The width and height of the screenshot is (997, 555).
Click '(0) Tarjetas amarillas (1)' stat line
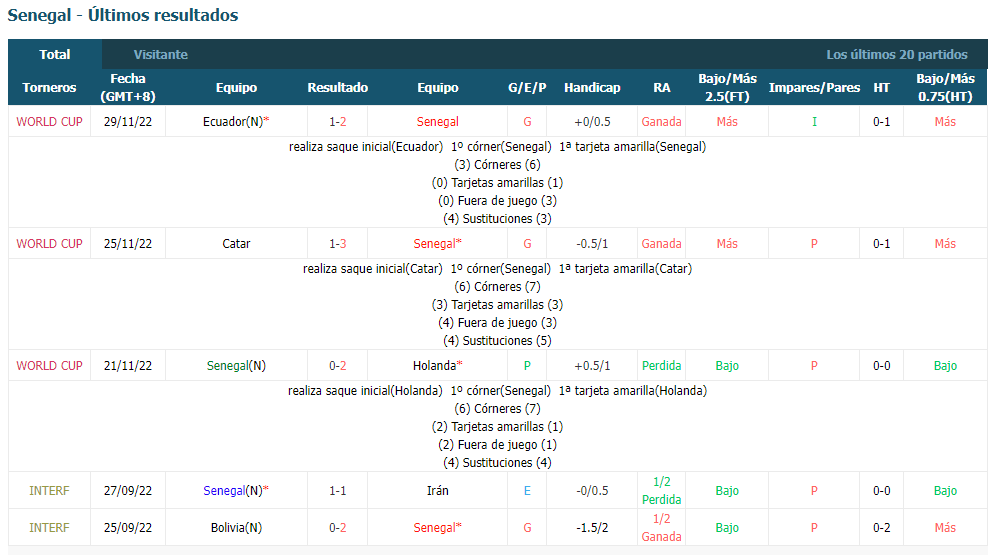pos(497,182)
